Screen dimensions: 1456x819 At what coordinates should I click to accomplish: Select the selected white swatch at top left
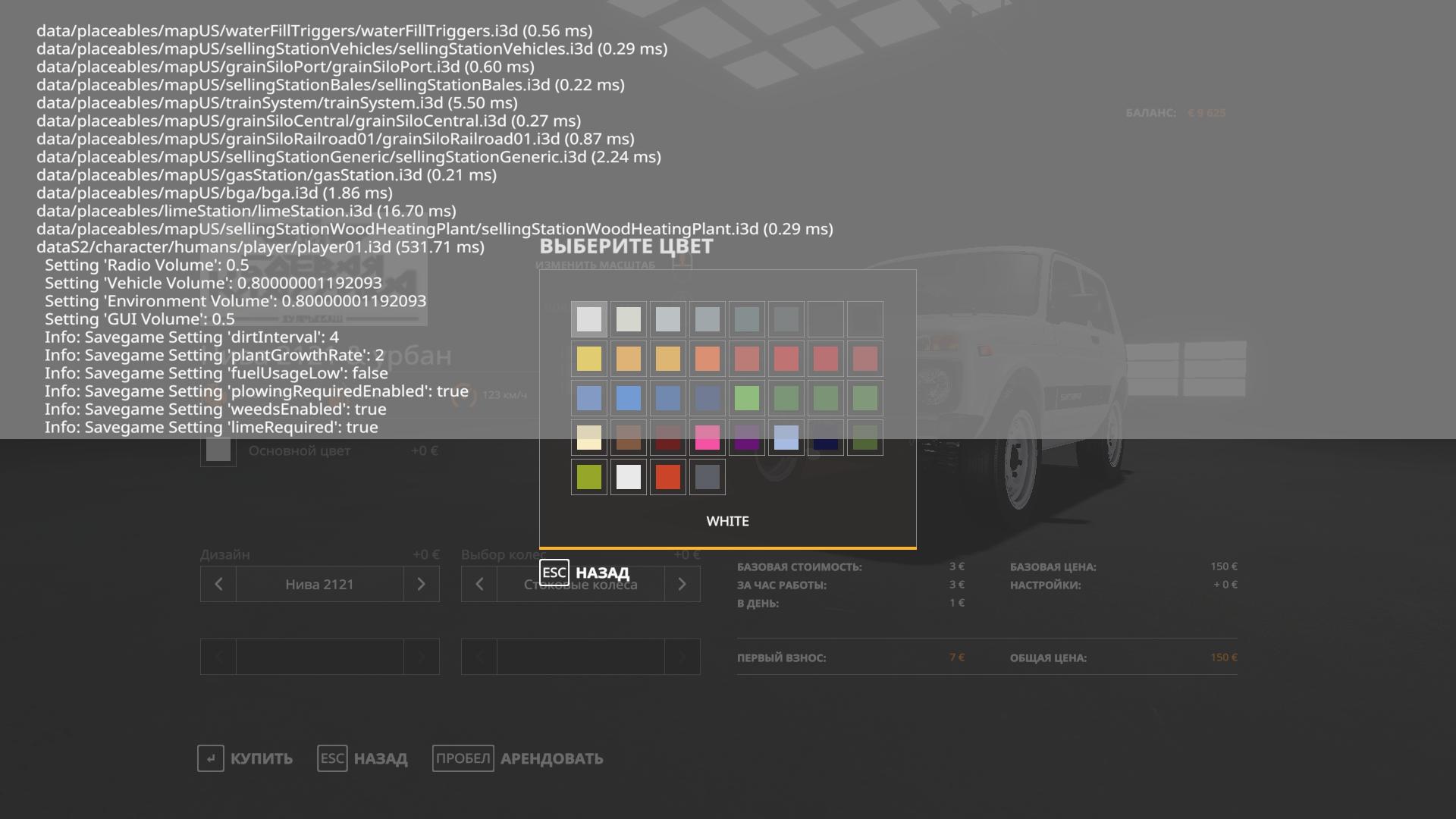pyautogui.click(x=589, y=319)
